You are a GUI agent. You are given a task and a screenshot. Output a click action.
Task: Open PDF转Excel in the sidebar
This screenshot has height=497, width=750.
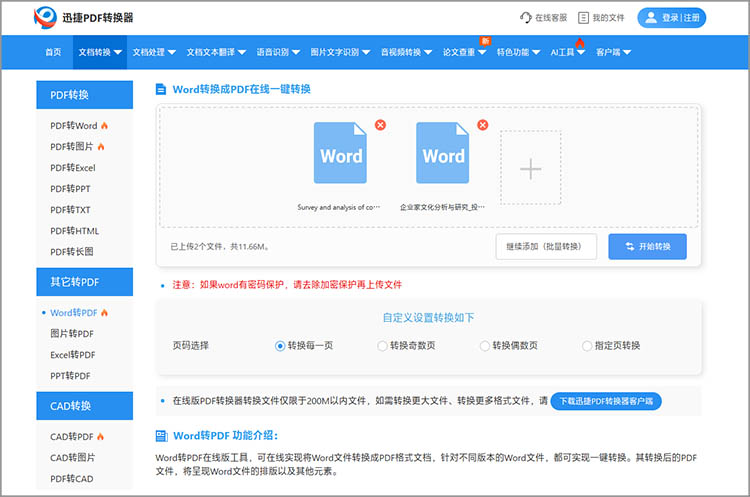pyautogui.click(x=73, y=168)
